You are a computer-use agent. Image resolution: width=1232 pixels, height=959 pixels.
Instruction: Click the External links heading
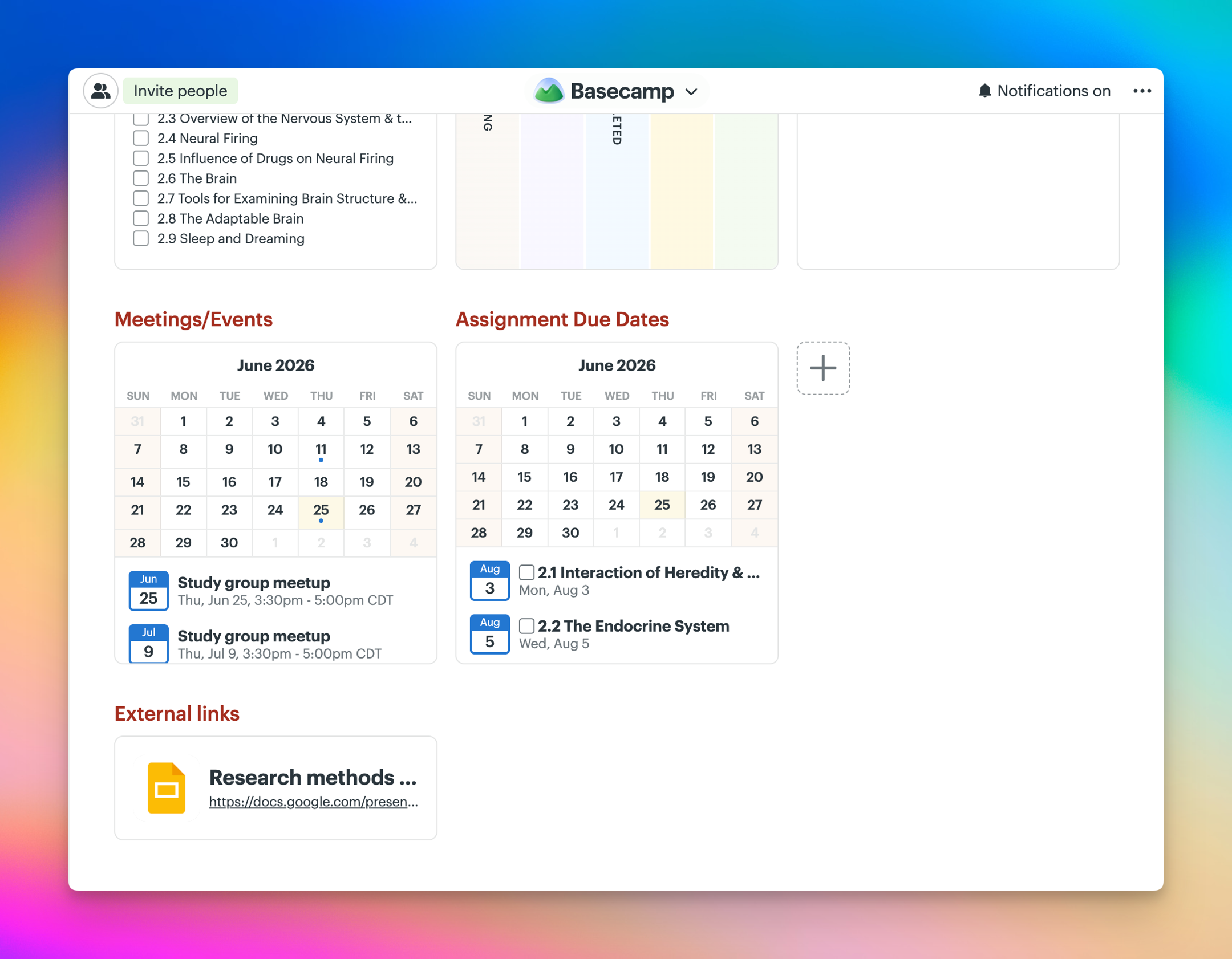(x=177, y=713)
